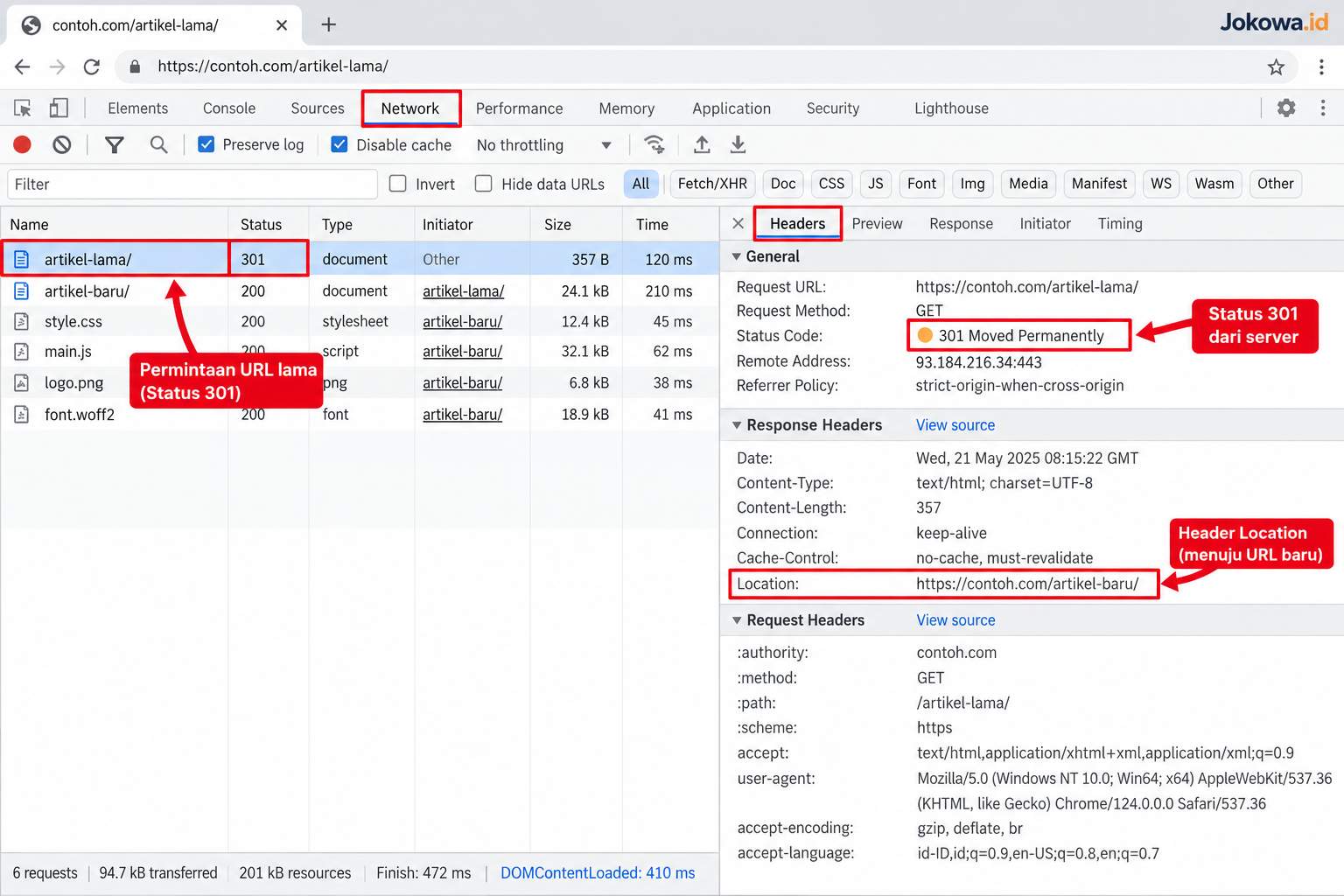Open network search magnifier
Viewport: 1344px width, 896px height.
tap(158, 144)
